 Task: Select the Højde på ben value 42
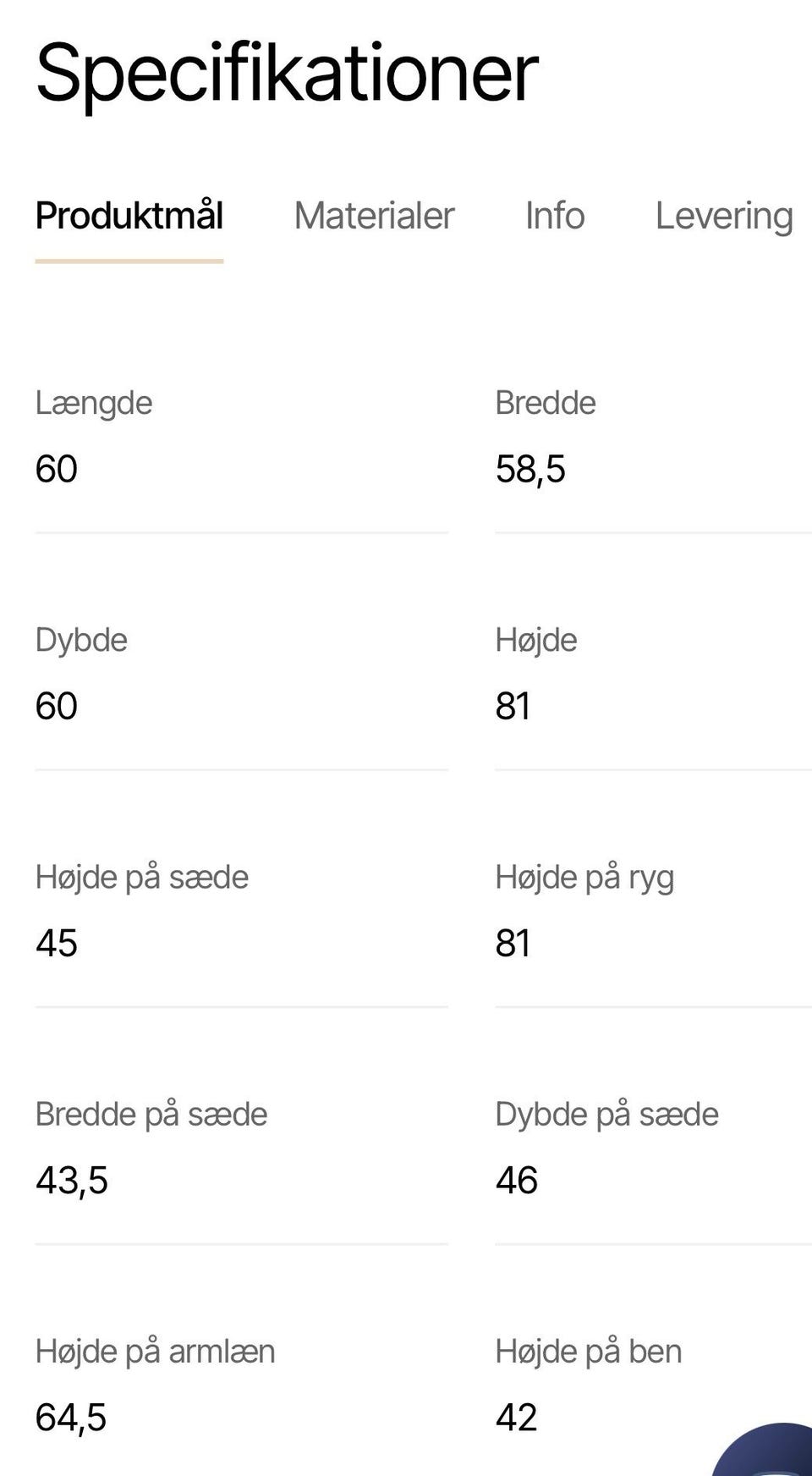(x=516, y=1418)
